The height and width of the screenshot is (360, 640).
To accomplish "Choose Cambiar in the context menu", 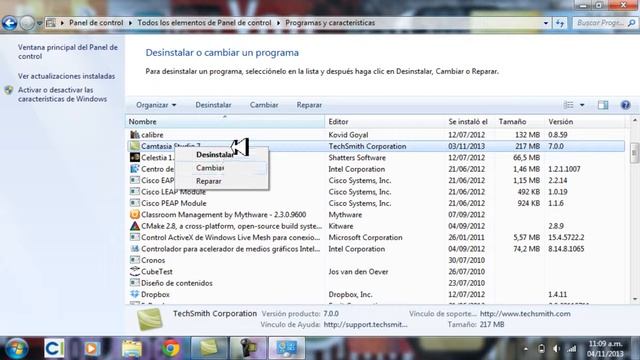I will [x=222, y=168].
